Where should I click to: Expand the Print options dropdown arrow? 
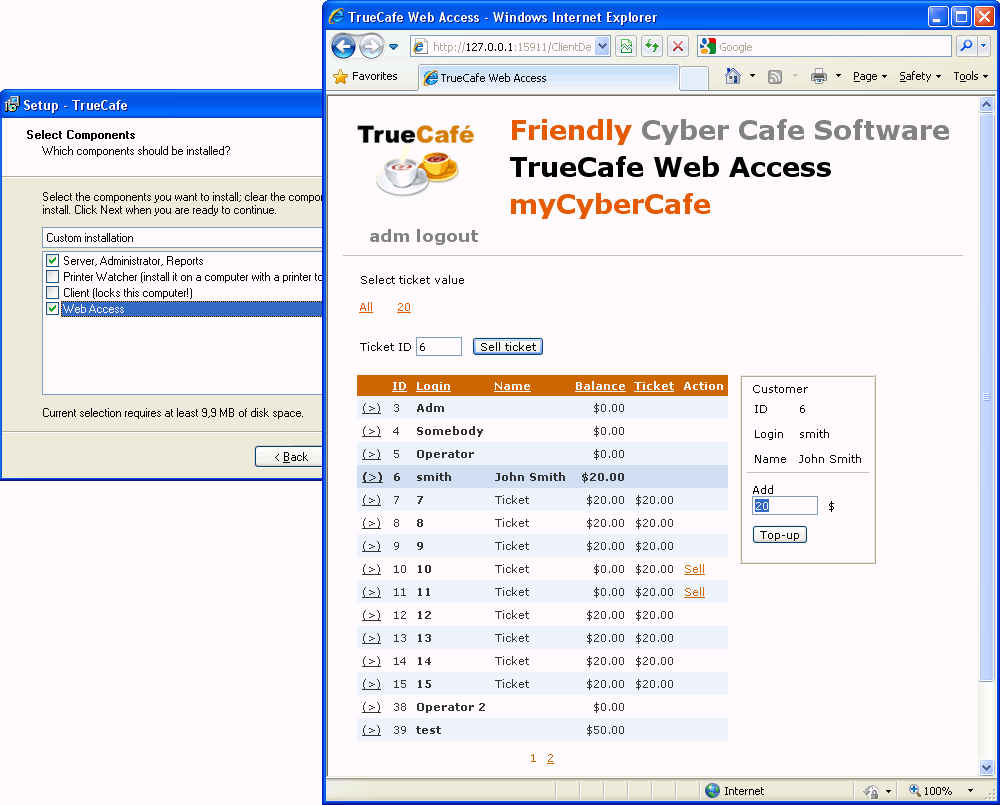click(x=838, y=76)
